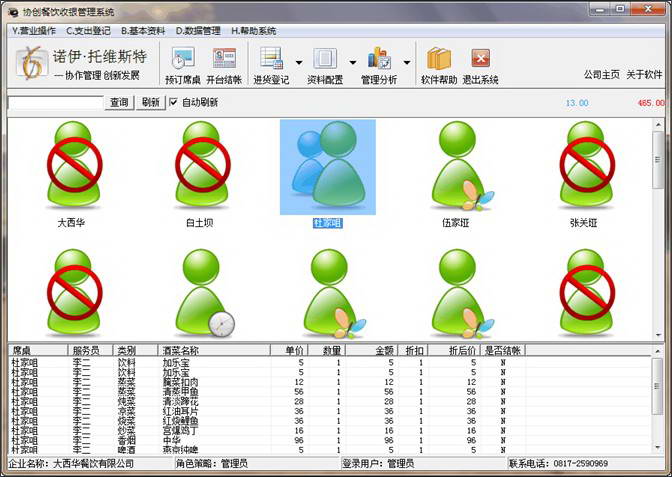Click the 刷新 refresh button
Screen dimensions: 672x477
(x=150, y=102)
